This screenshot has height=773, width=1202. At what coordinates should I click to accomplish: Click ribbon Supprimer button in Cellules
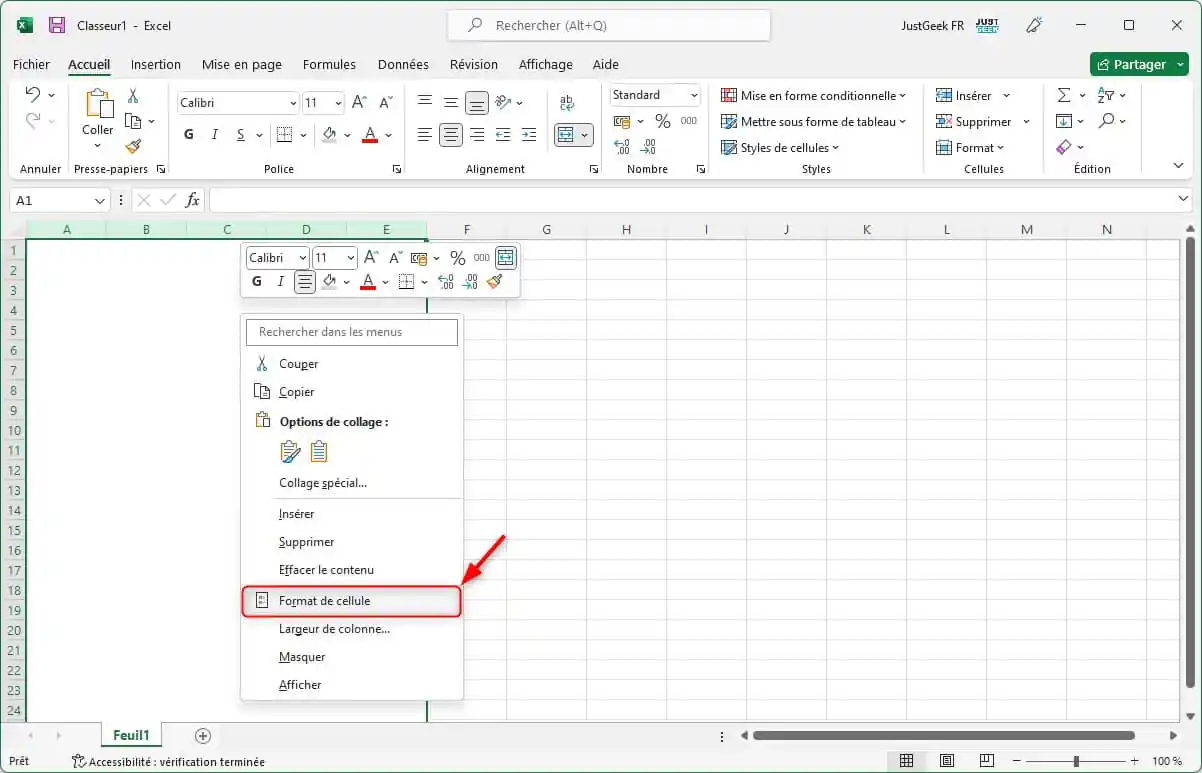[x=973, y=121]
